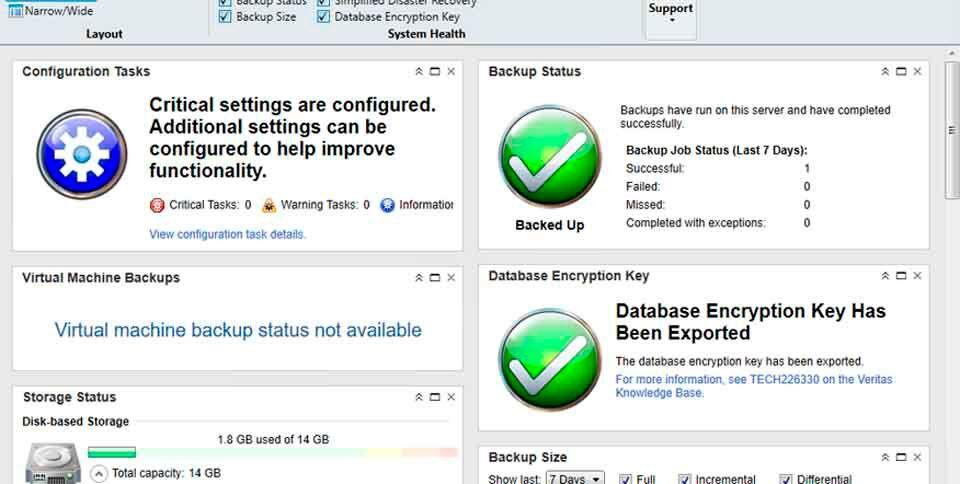Collapse the Total capacity details chevron
This screenshot has width=960, height=484.
(x=99, y=474)
